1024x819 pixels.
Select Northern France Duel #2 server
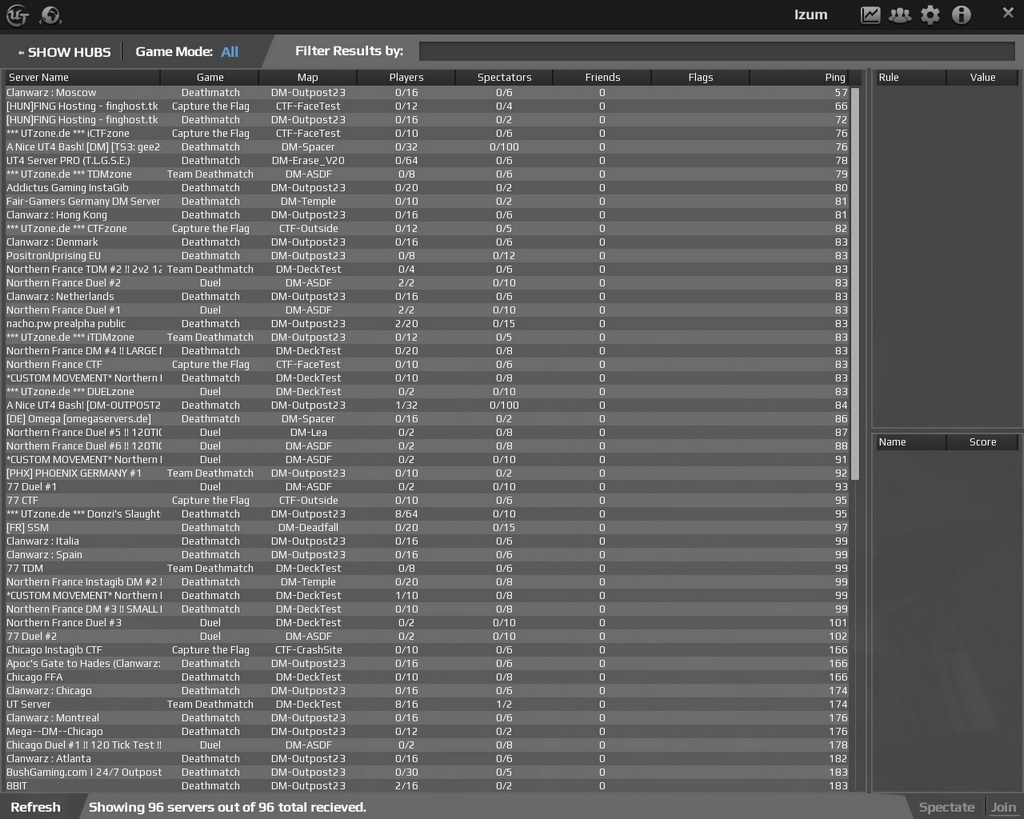[427, 283]
